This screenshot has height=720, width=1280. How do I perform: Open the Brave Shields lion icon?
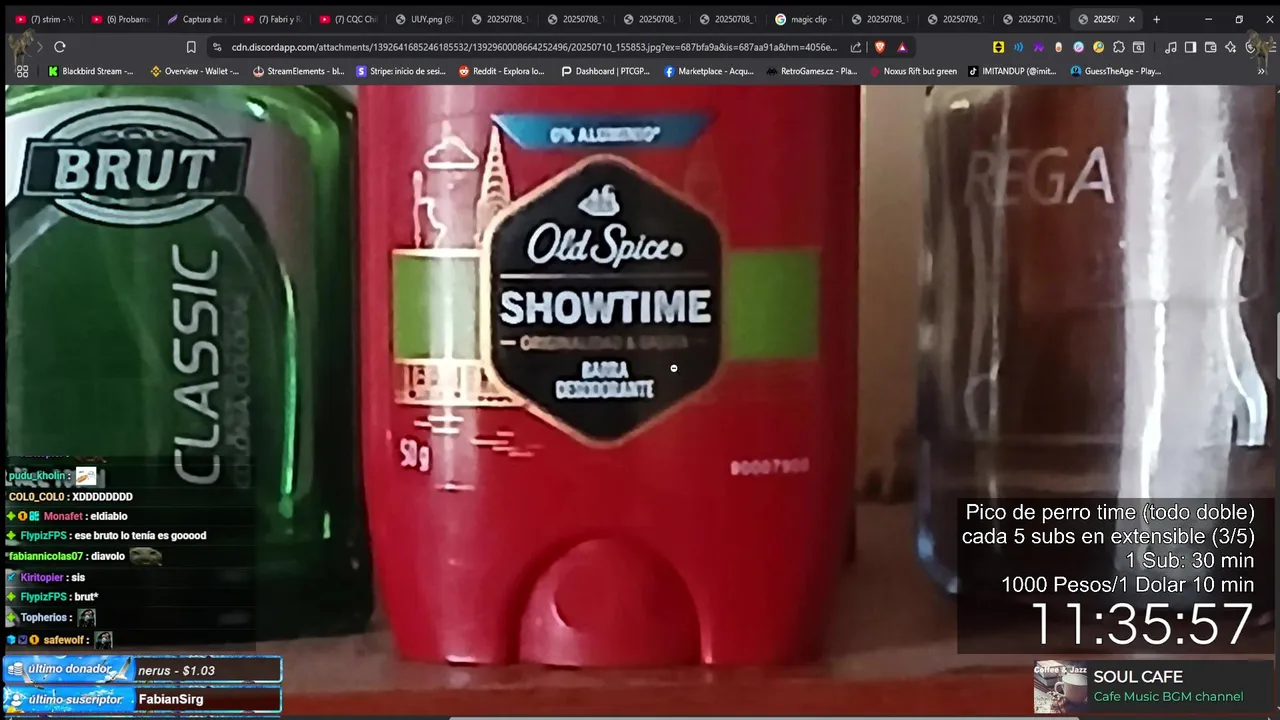tap(880, 47)
